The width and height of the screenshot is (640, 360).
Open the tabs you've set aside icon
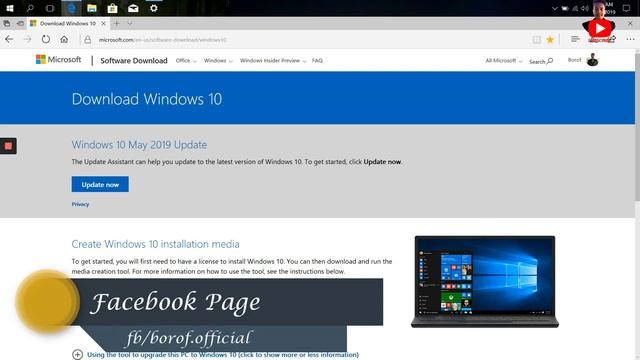7,23
